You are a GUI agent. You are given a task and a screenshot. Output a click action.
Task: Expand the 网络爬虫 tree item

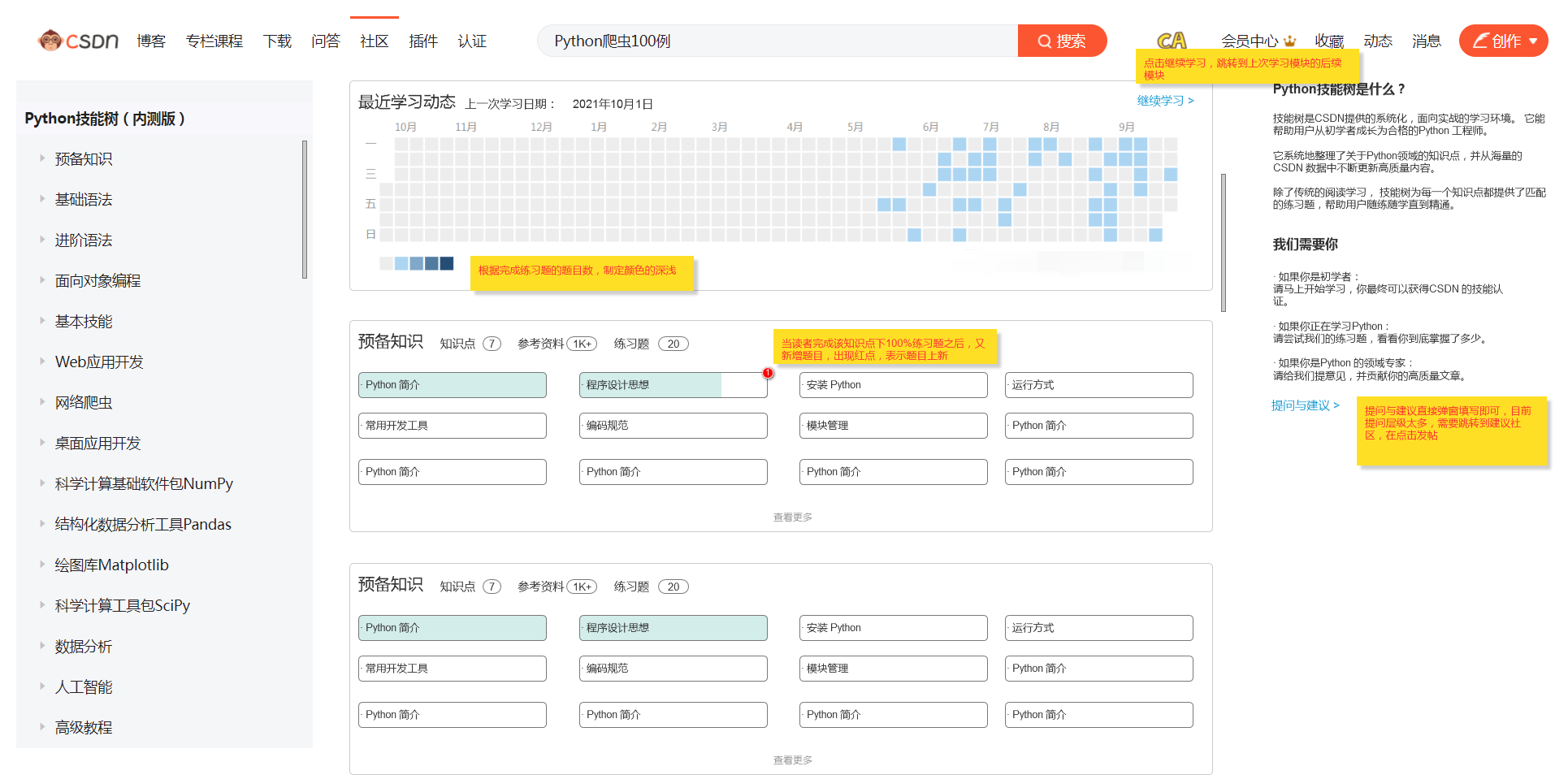coord(42,402)
